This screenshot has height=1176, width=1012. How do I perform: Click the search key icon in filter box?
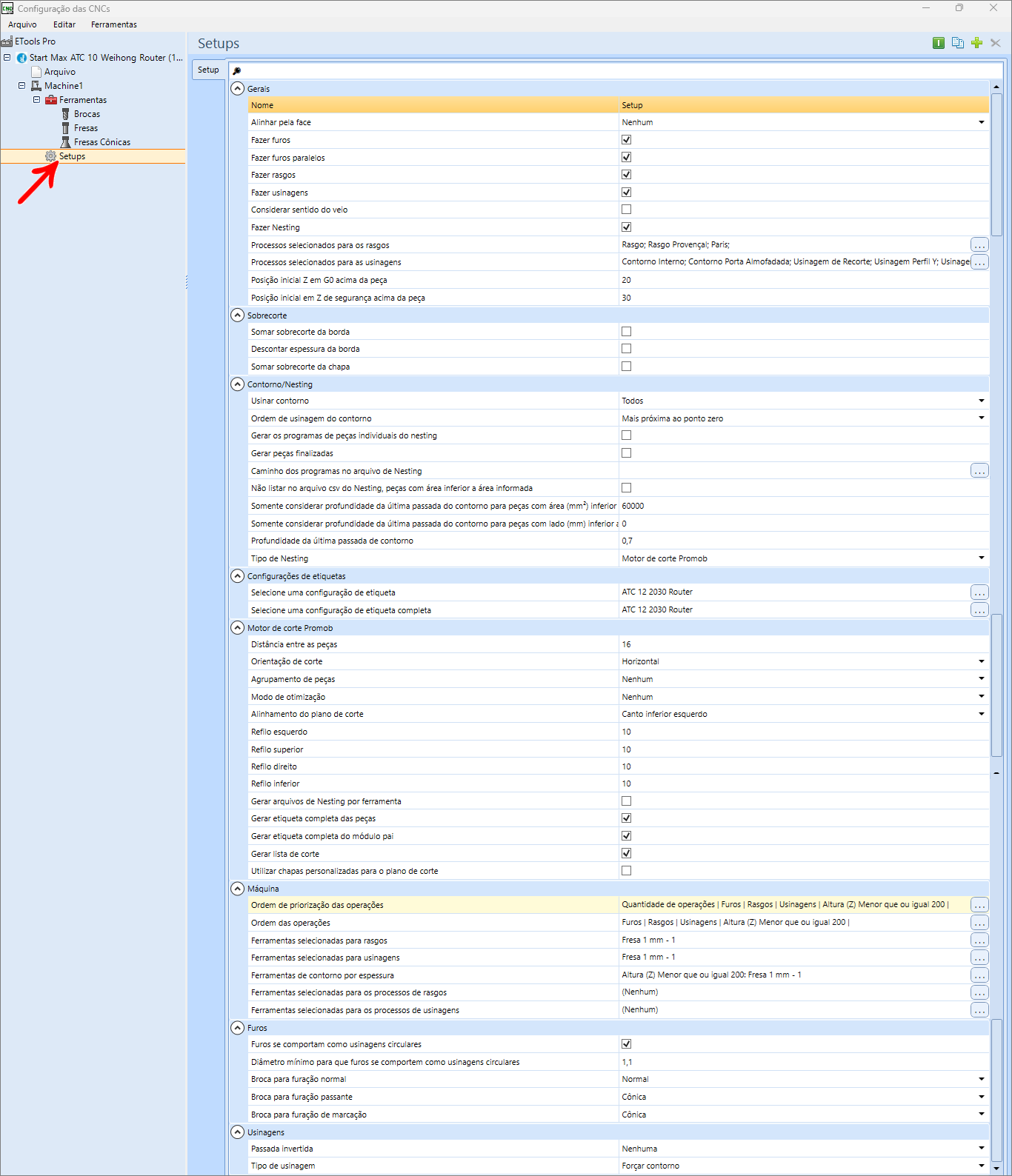(237, 71)
